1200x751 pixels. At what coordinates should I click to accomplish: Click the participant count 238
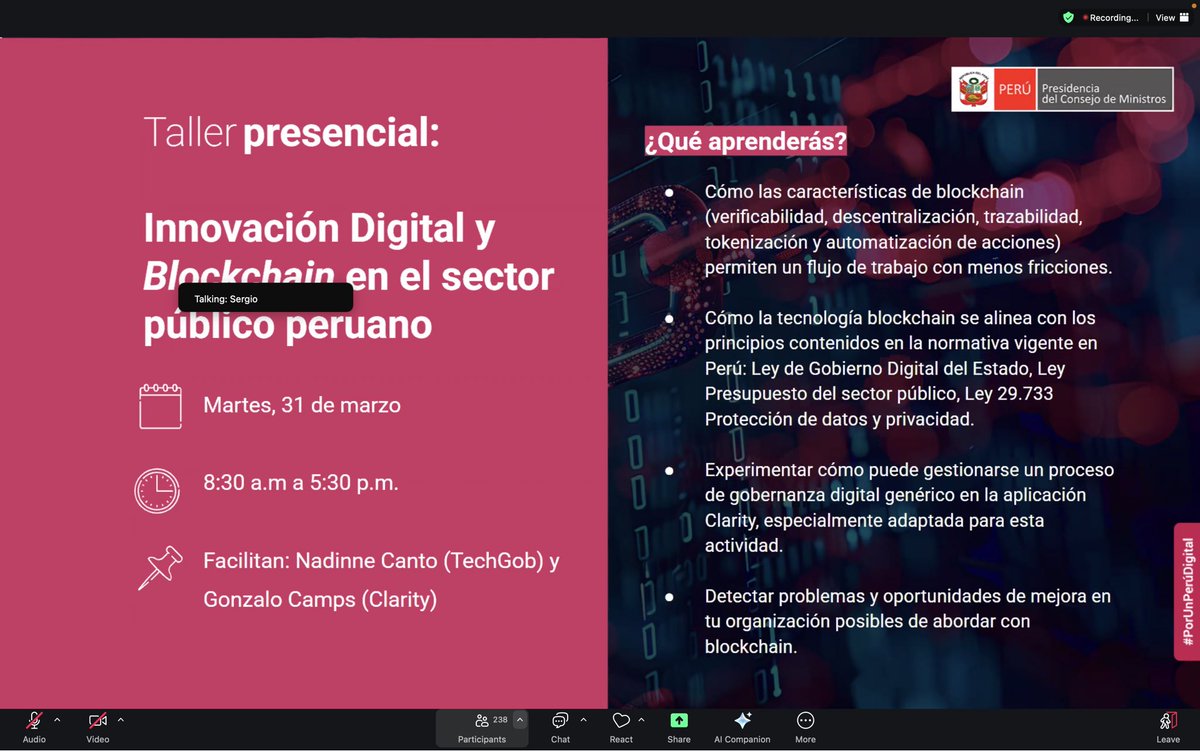coord(500,720)
